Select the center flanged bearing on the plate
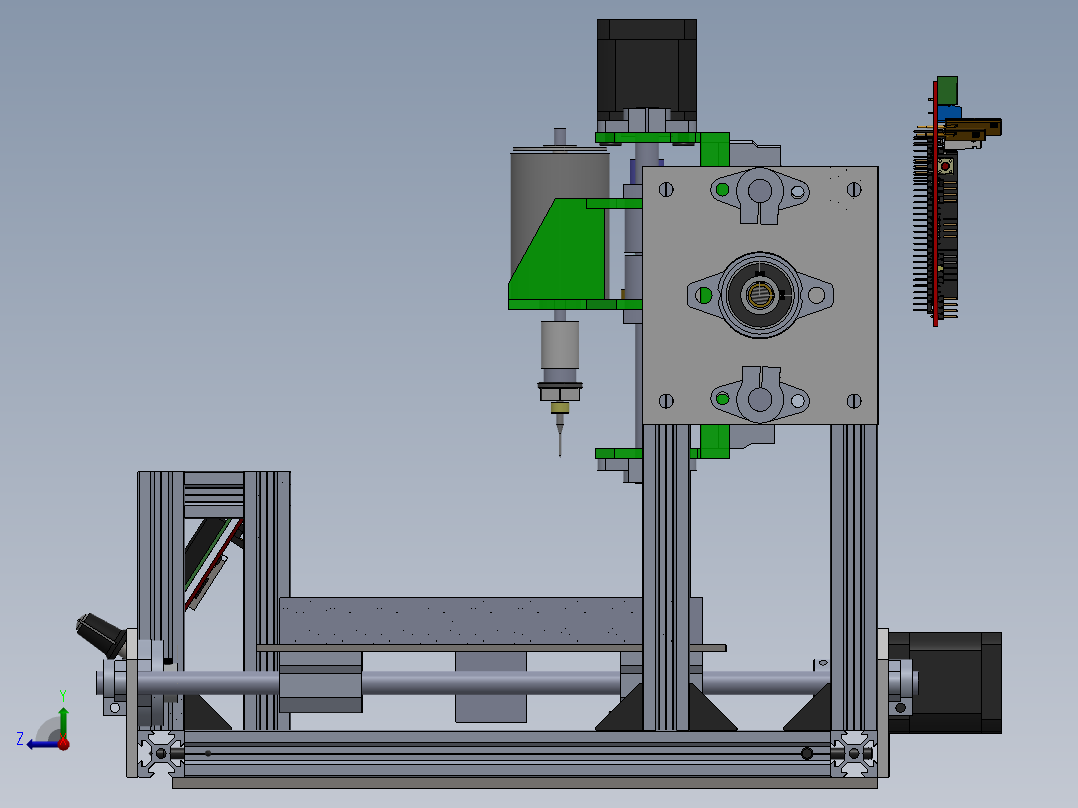1078x808 pixels. pos(760,295)
